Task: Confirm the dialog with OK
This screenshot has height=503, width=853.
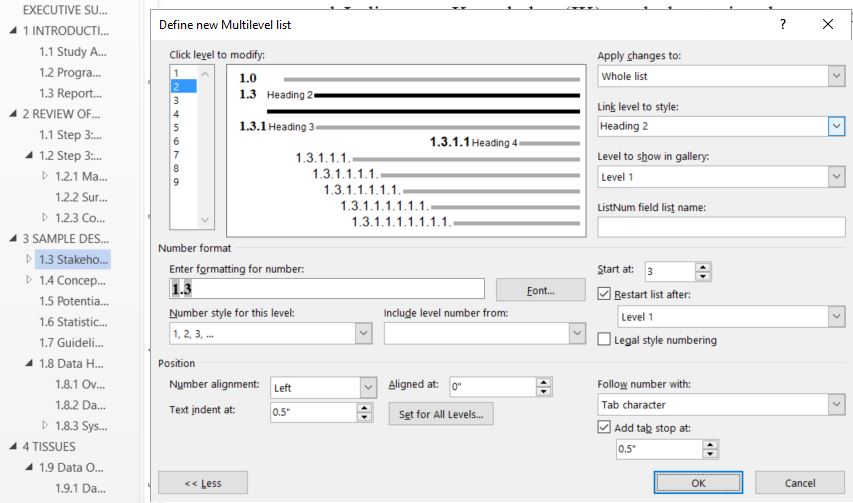Action: point(698,483)
